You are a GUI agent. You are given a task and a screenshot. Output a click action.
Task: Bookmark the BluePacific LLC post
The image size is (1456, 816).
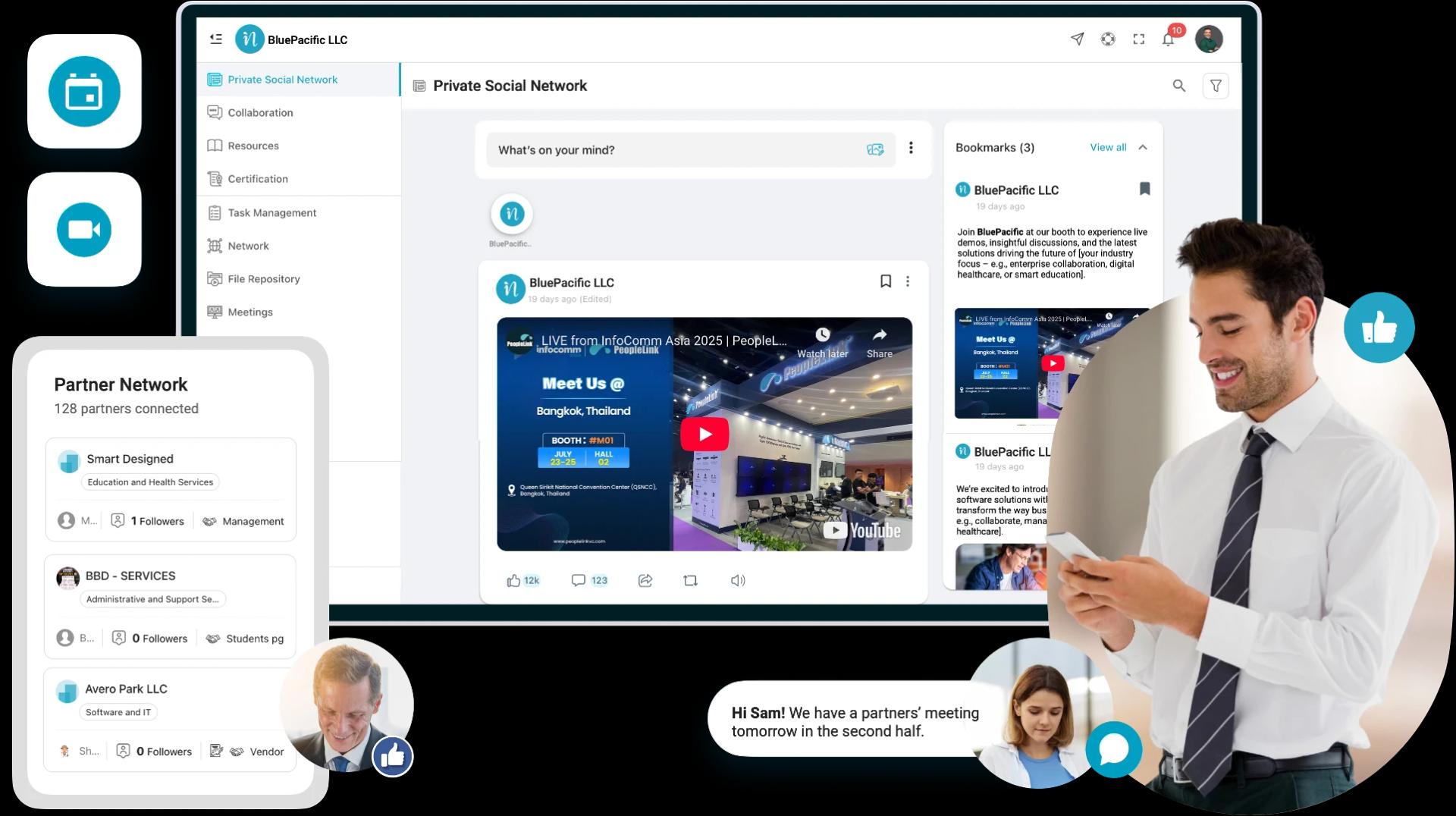coord(885,281)
